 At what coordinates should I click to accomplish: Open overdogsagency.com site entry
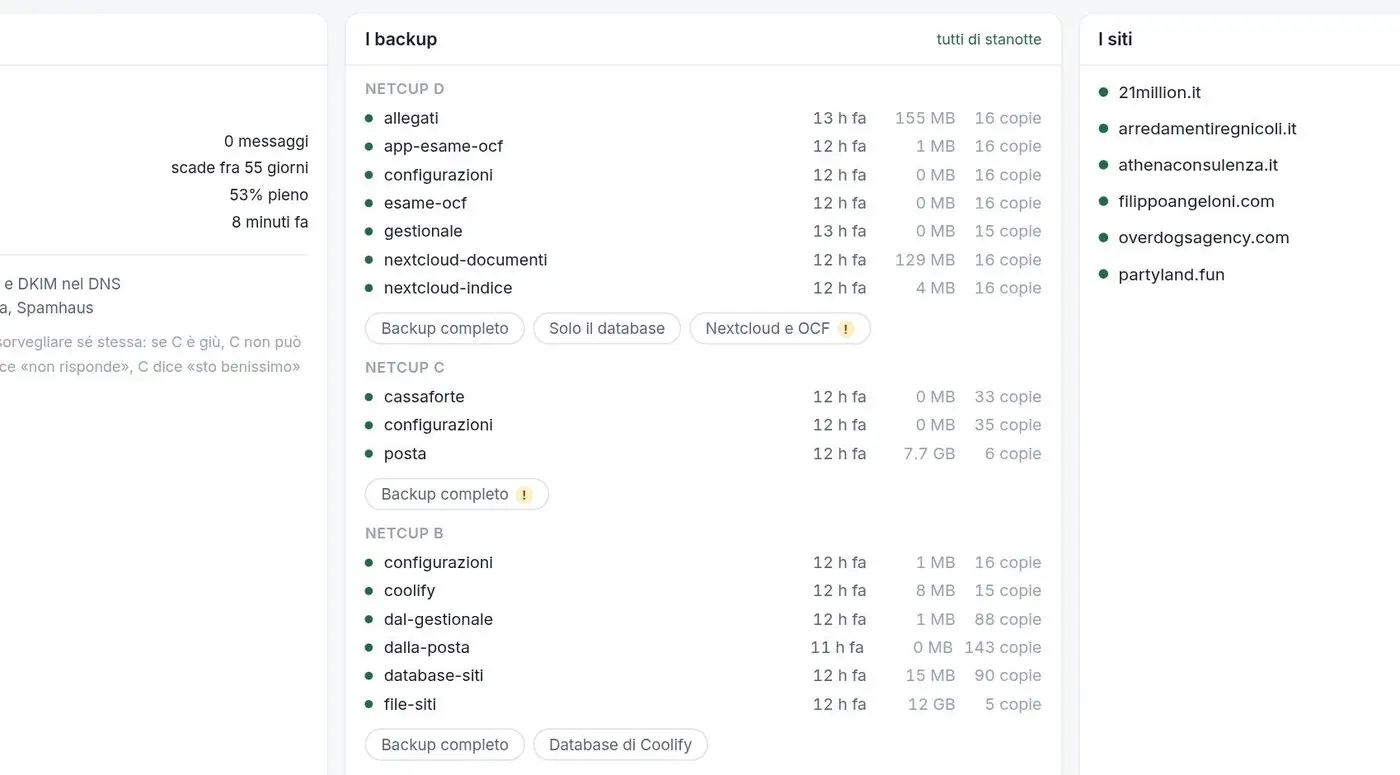click(x=1203, y=238)
